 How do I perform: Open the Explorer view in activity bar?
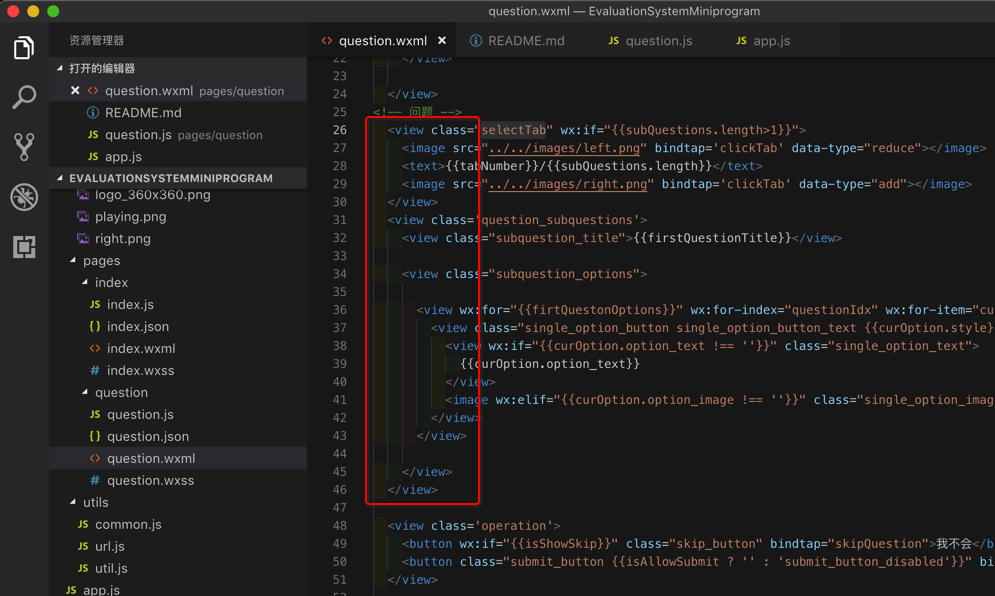tap(24, 48)
